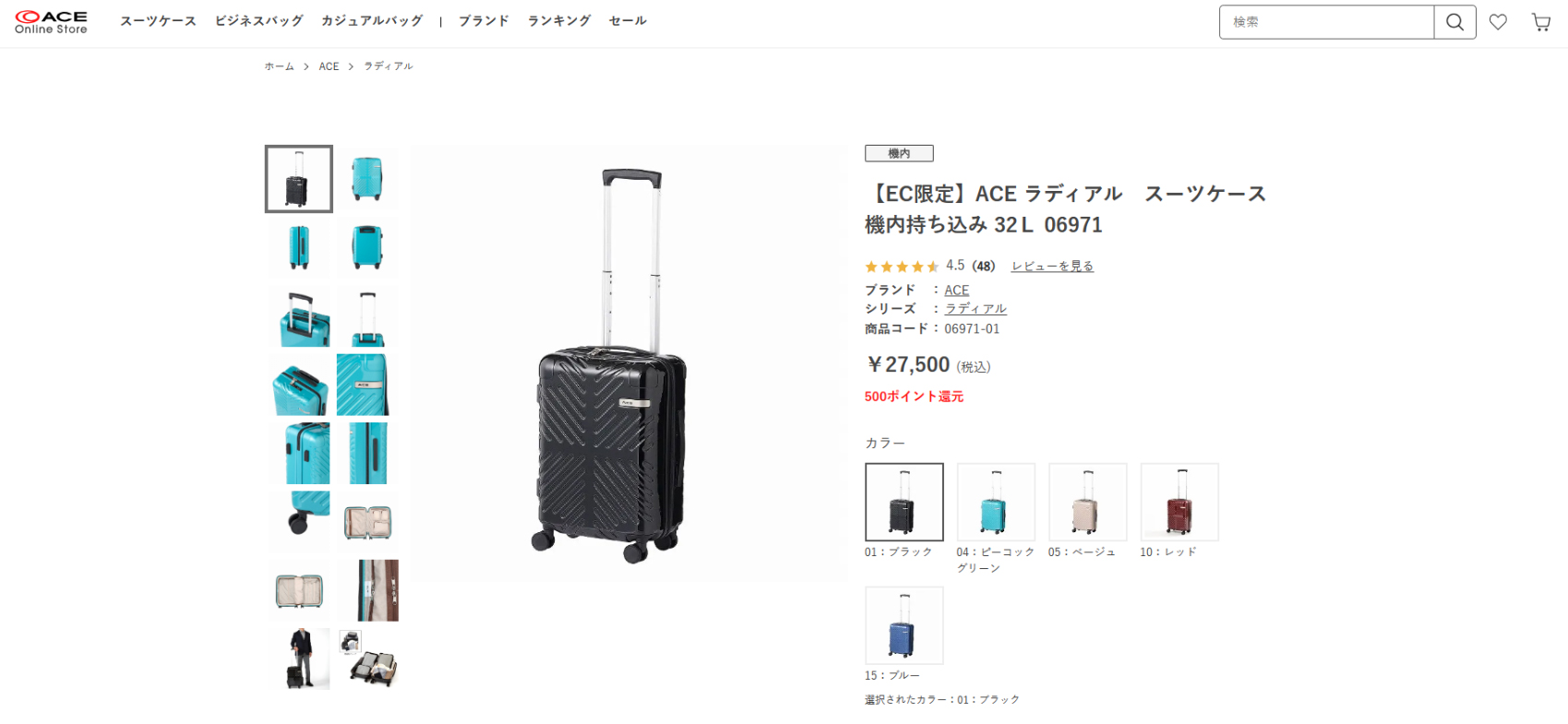Image resolution: width=1568 pixels, height=724 pixels.
Task: Click the ACE brand link
Action: (x=957, y=290)
